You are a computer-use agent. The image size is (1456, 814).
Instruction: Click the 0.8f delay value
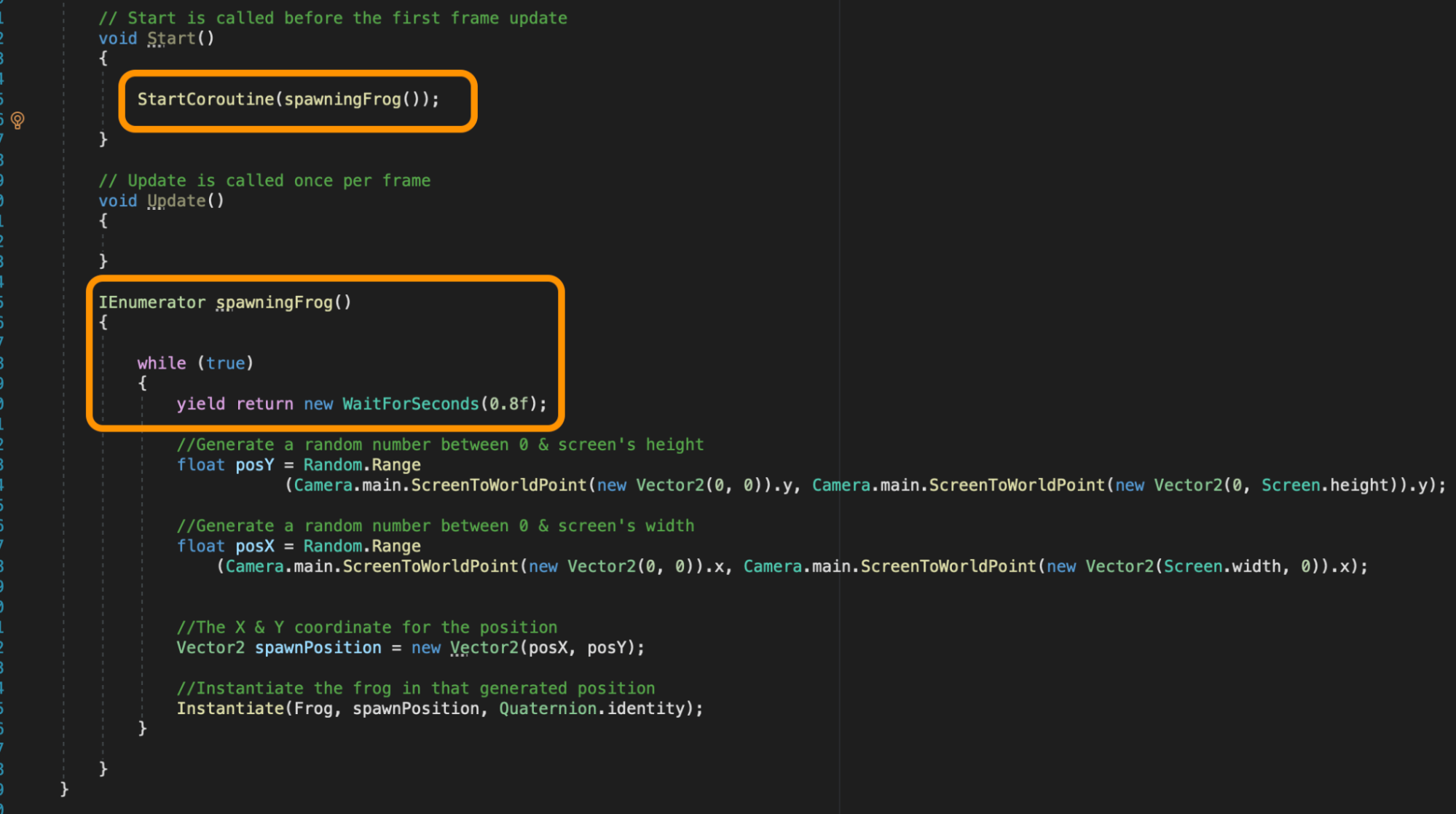[x=508, y=404]
